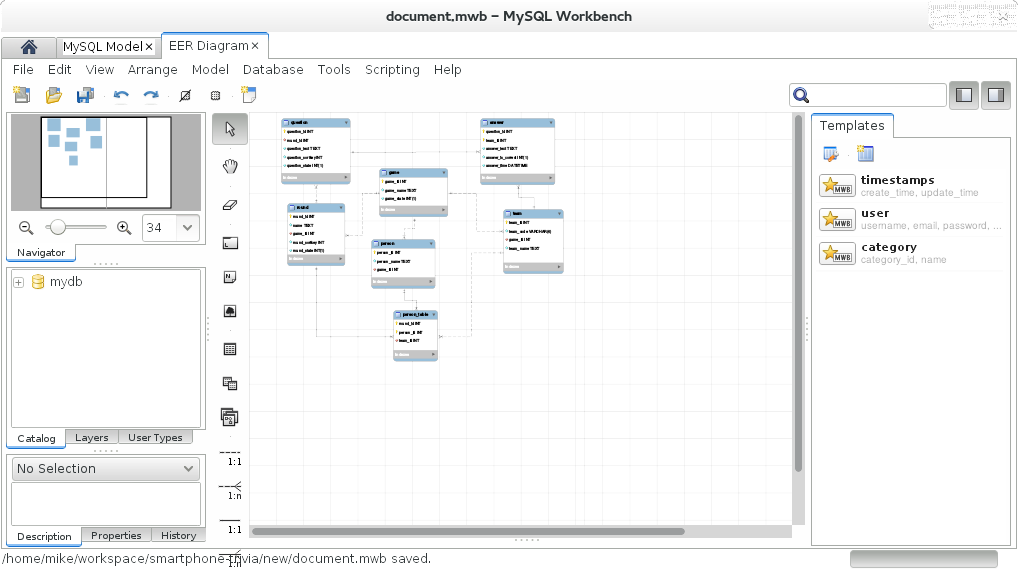Expand the mydb schema tree node
Image resolution: width=1018 pixels, height=570 pixels.
pos(18,282)
